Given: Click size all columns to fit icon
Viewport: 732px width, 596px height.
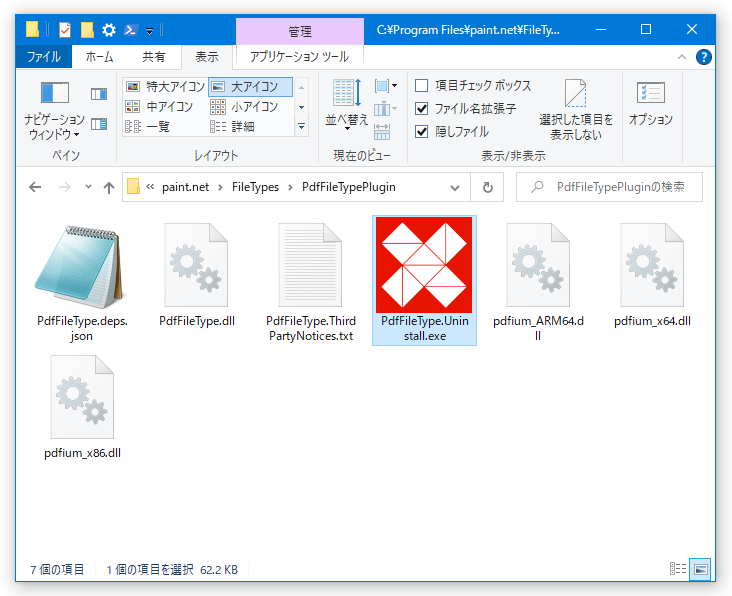Looking at the screenshot, I should (x=382, y=132).
